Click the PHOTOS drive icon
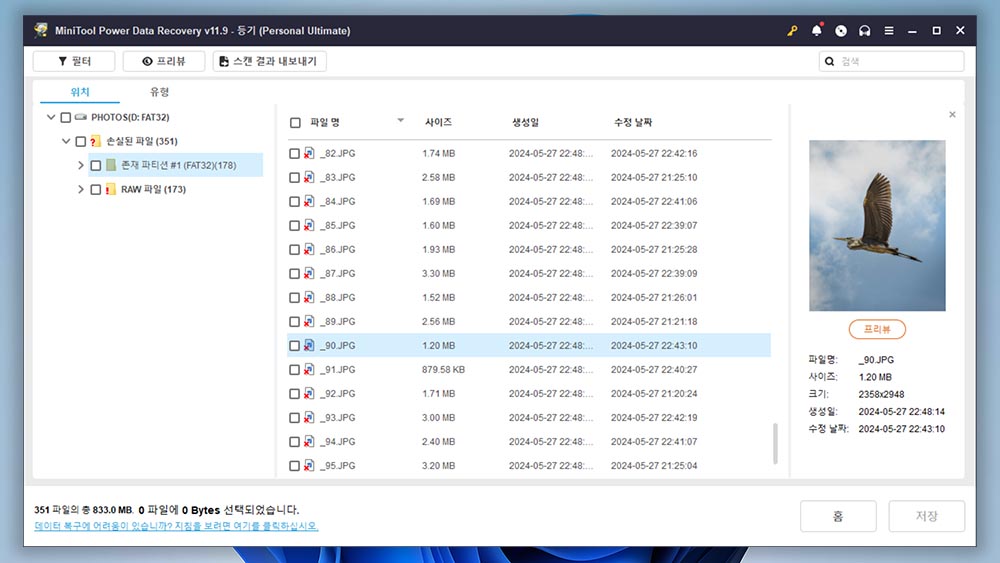 coord(80,117)
